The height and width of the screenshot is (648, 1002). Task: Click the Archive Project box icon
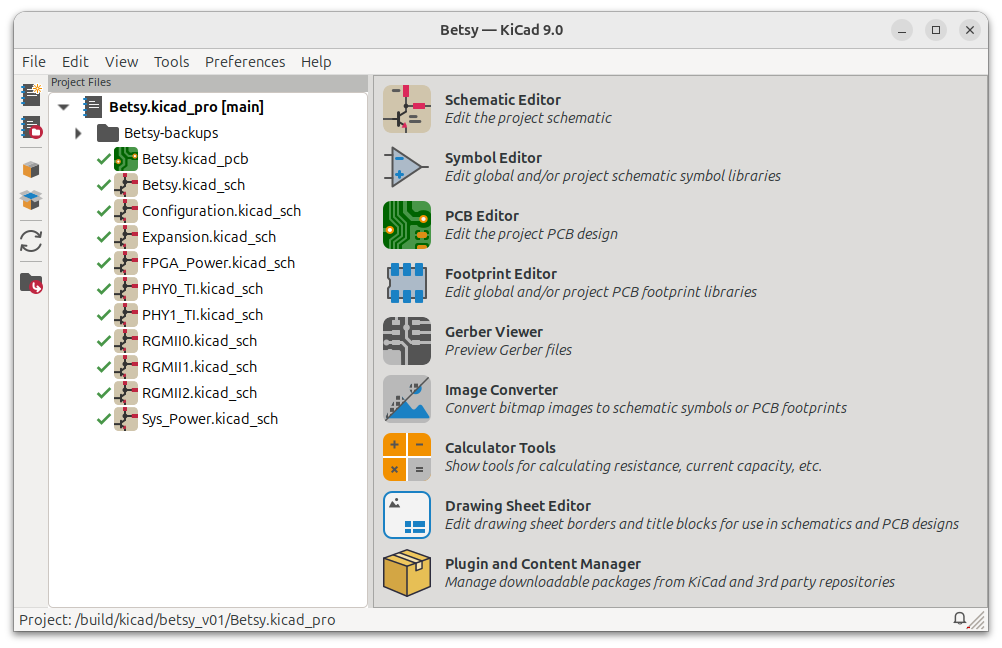point(31,170)
